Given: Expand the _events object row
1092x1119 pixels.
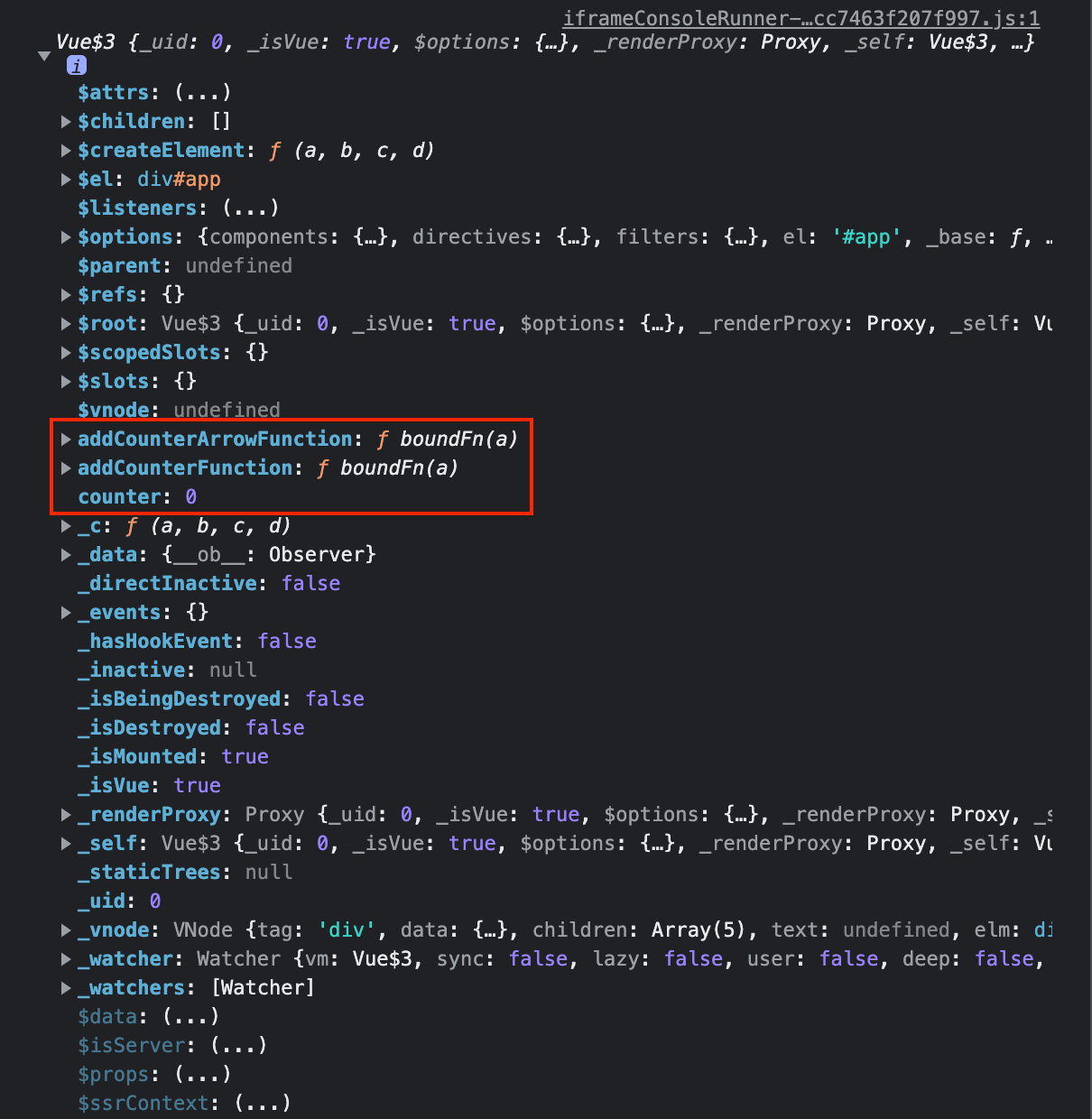Looking at the screenshot, I should [x=66, y=612].
